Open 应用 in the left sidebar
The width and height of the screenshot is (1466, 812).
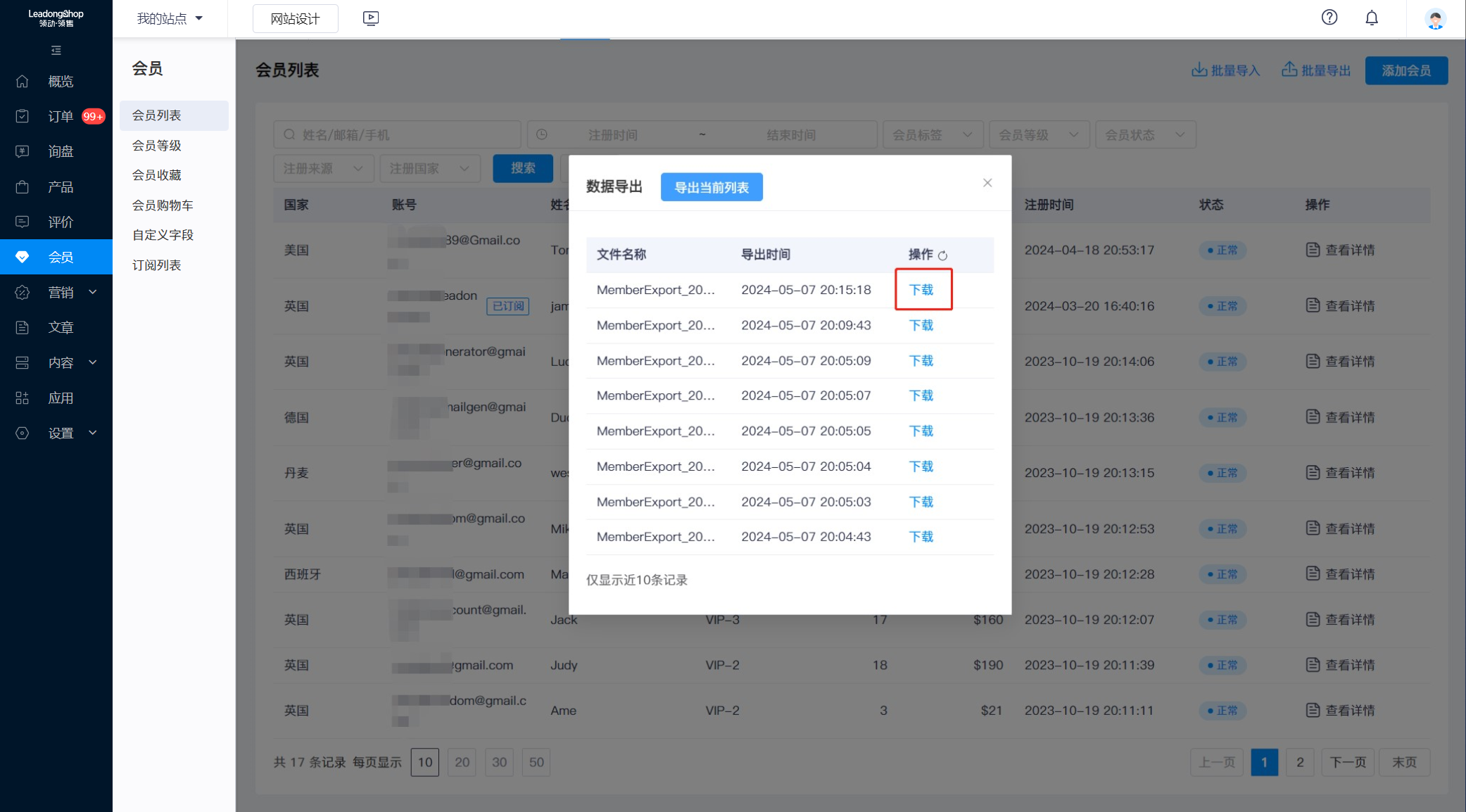[x=60, y=398]
